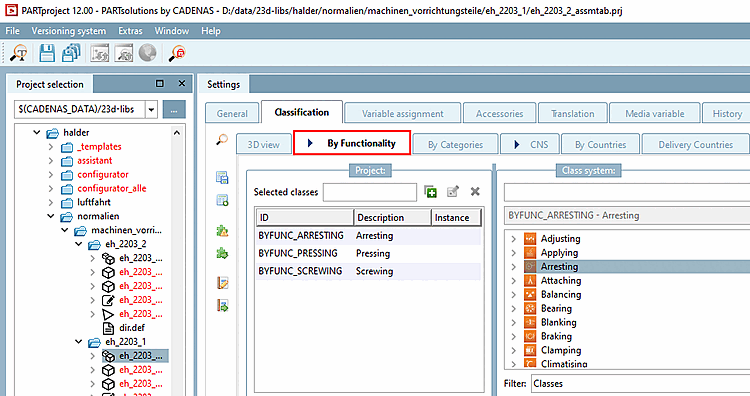750x396 pixels.
Task: Click the magnifier icon beside 3D view
Action: (x=222, y=140)
